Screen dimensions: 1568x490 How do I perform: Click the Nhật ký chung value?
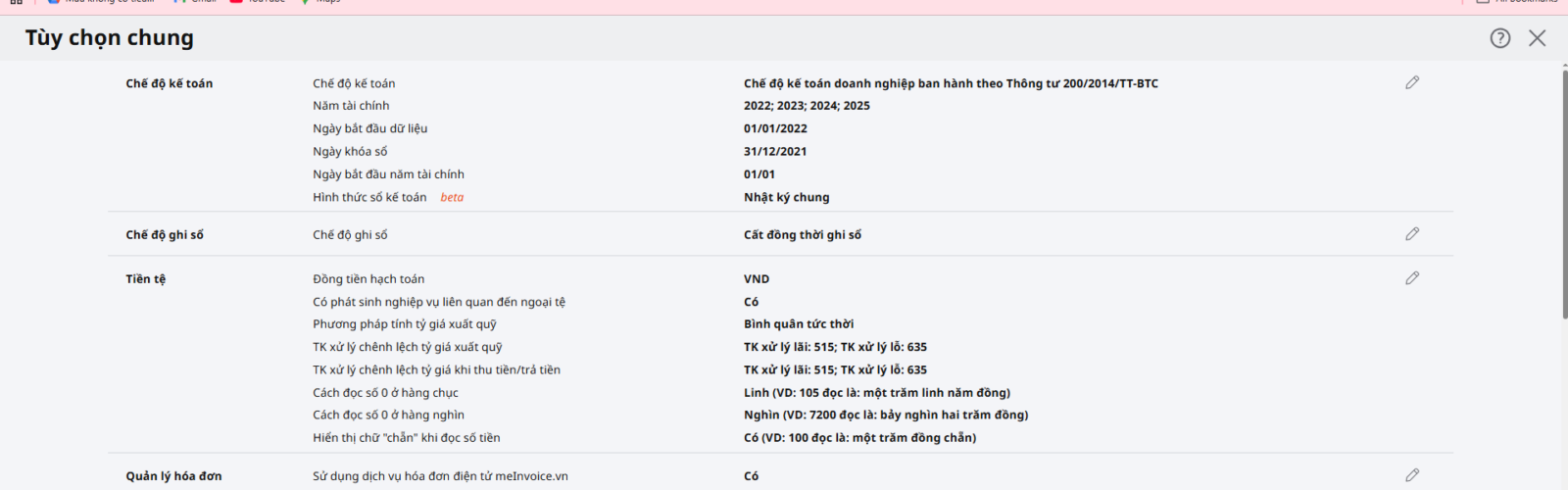coord(786,198)
